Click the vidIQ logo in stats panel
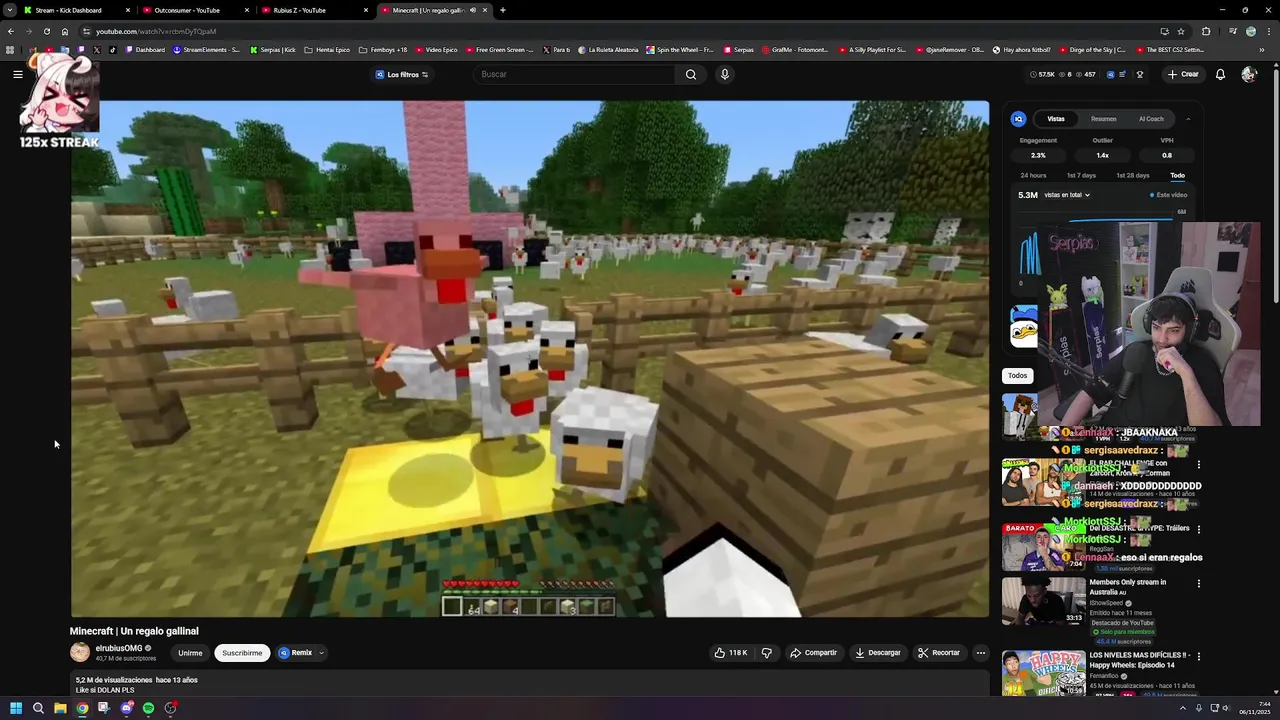Viewport: 1280px width, 720px height. point(1018,119)
